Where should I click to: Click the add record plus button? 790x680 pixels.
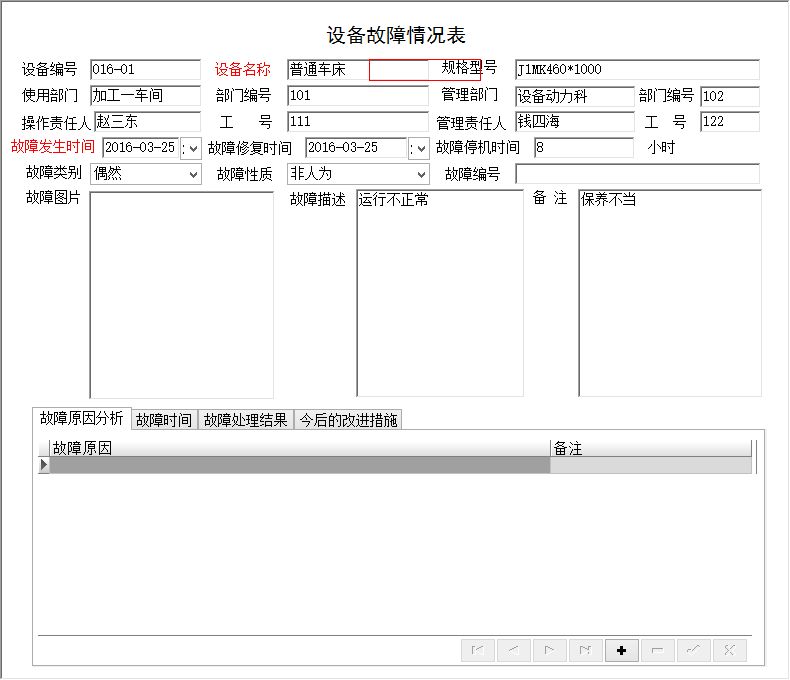[621, 650]
